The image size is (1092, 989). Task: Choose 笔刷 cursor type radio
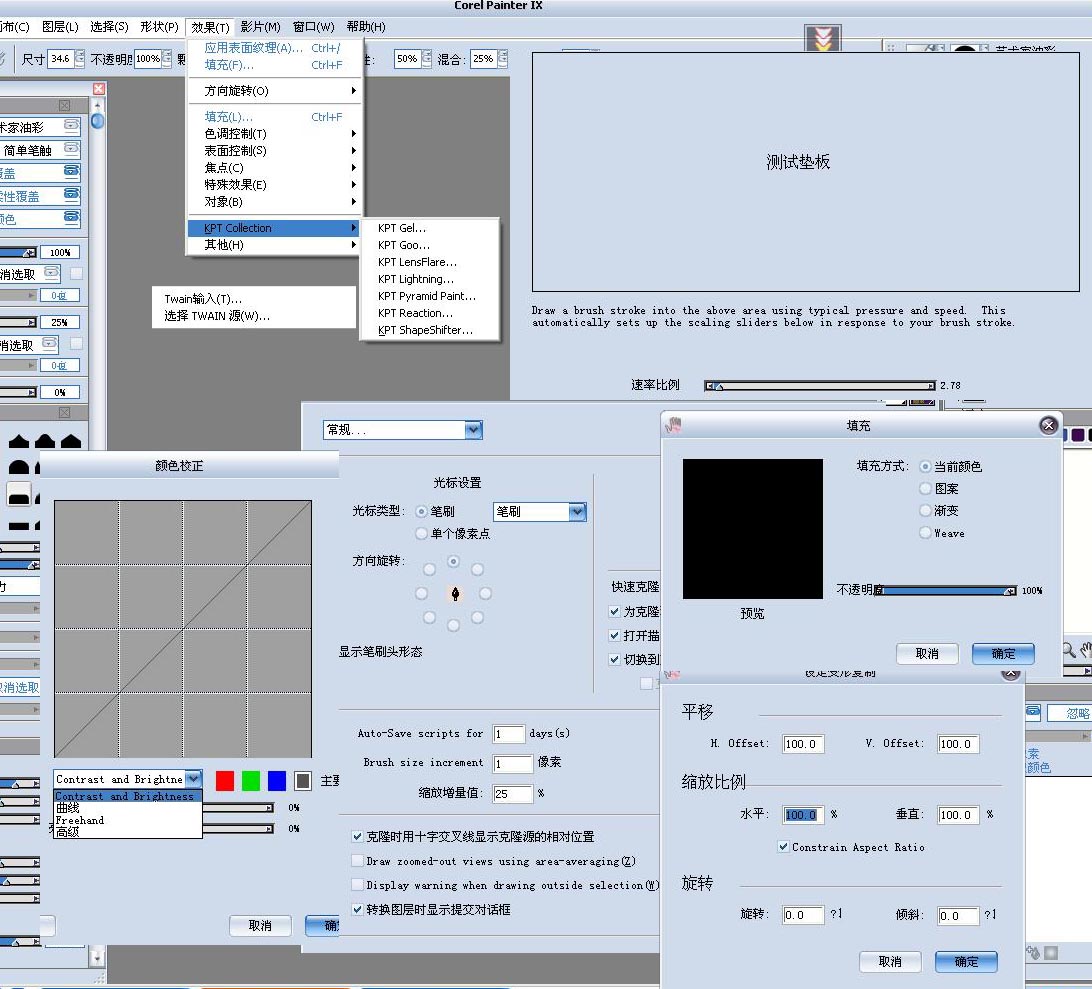pos(421,511)
